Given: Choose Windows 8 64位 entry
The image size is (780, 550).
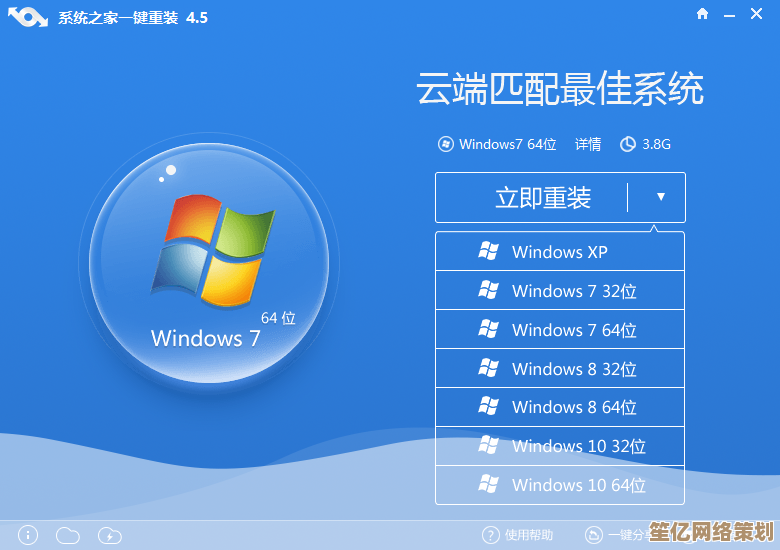Looking at the screenshot, I should pyautogui.click(x=560, y=407).
